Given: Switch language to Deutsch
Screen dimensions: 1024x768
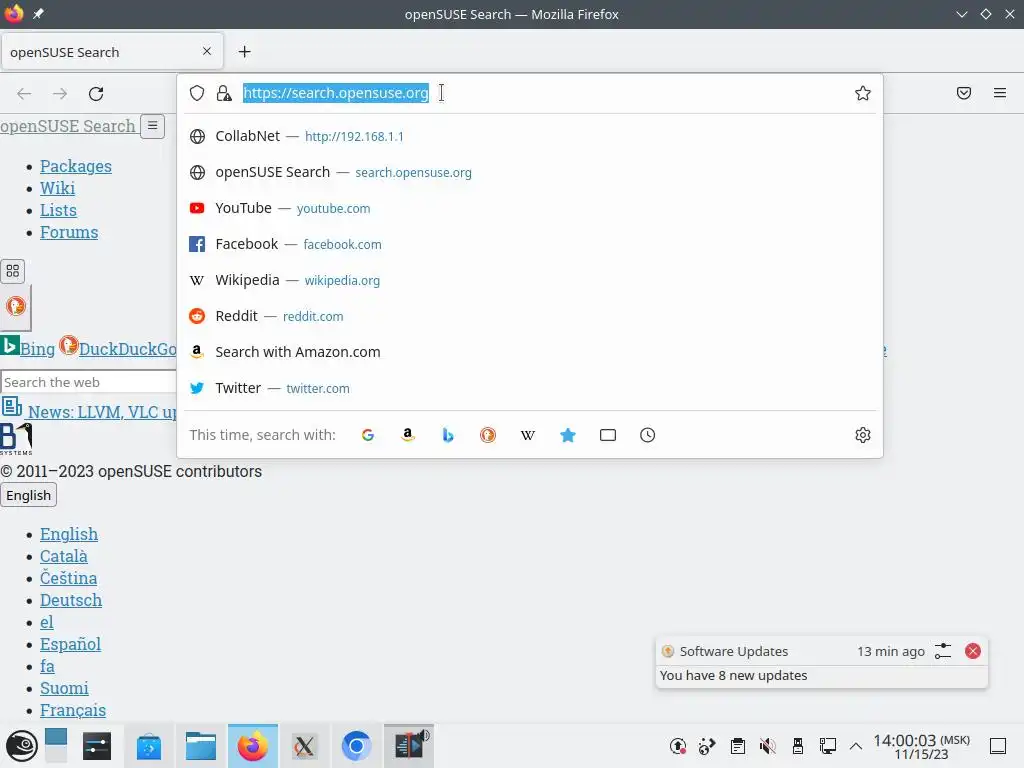Looking at the screenshot, I should 71,600.
